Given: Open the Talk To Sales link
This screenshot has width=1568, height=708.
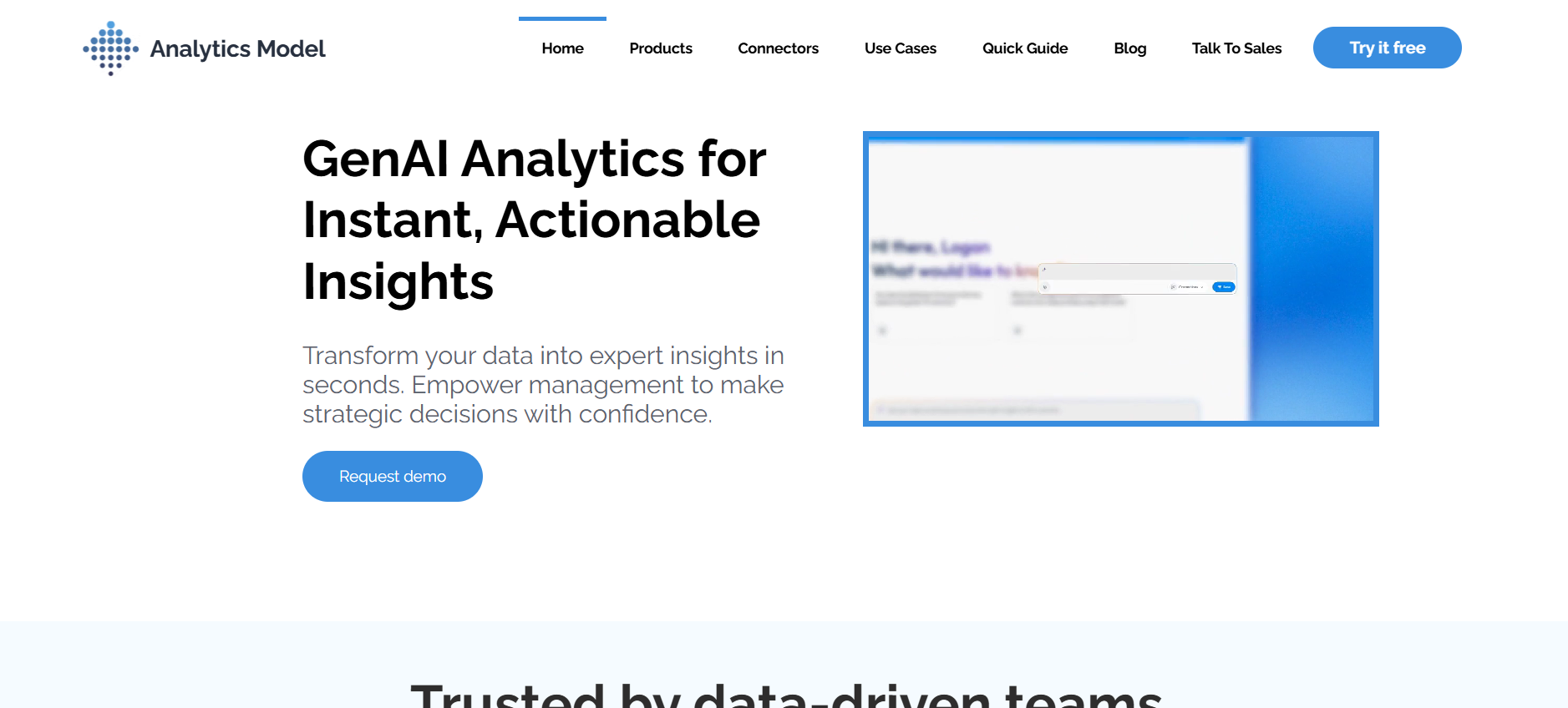Looking at the screenshot, I should point(1236,48).
